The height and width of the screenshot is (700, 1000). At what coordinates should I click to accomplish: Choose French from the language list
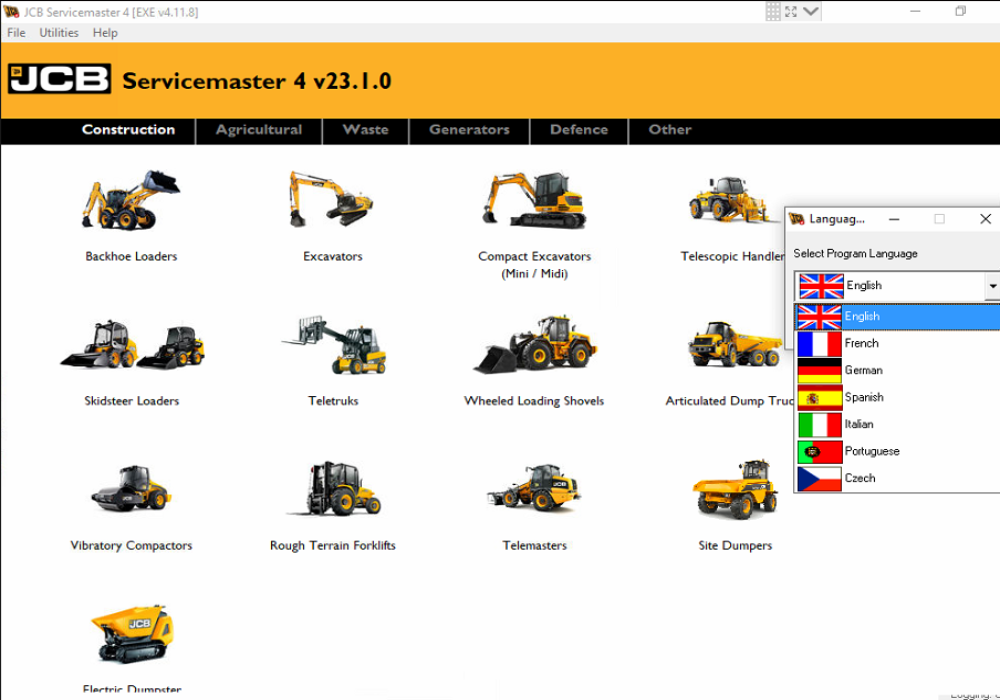(861, 343)
